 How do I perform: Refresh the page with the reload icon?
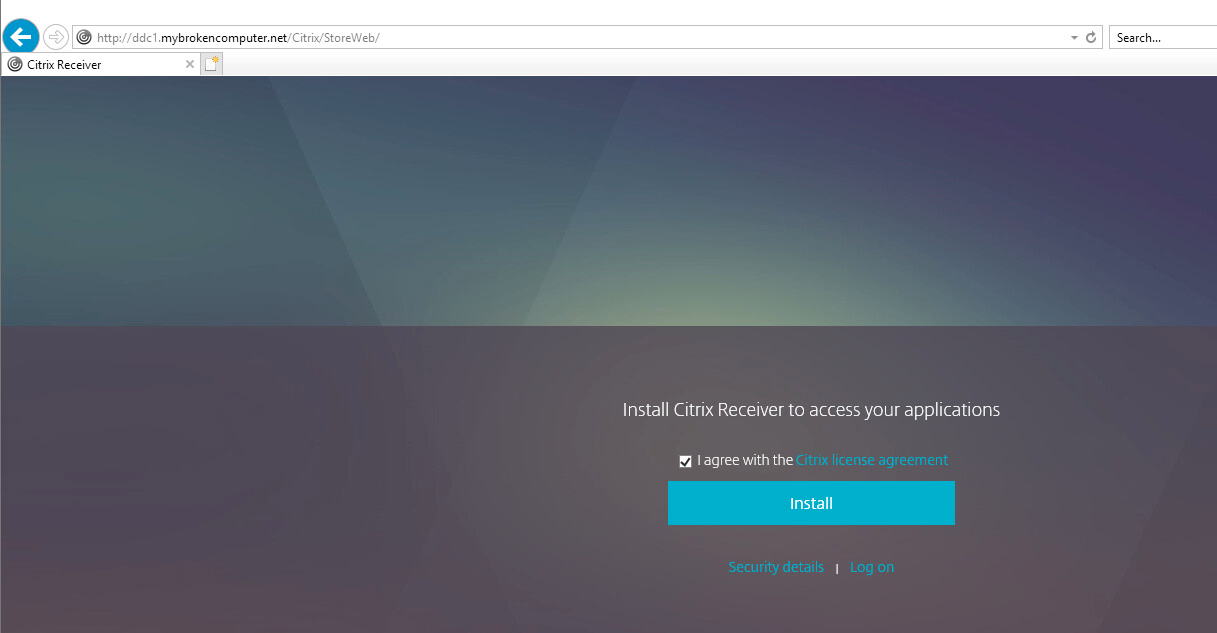click(1091, 38)
